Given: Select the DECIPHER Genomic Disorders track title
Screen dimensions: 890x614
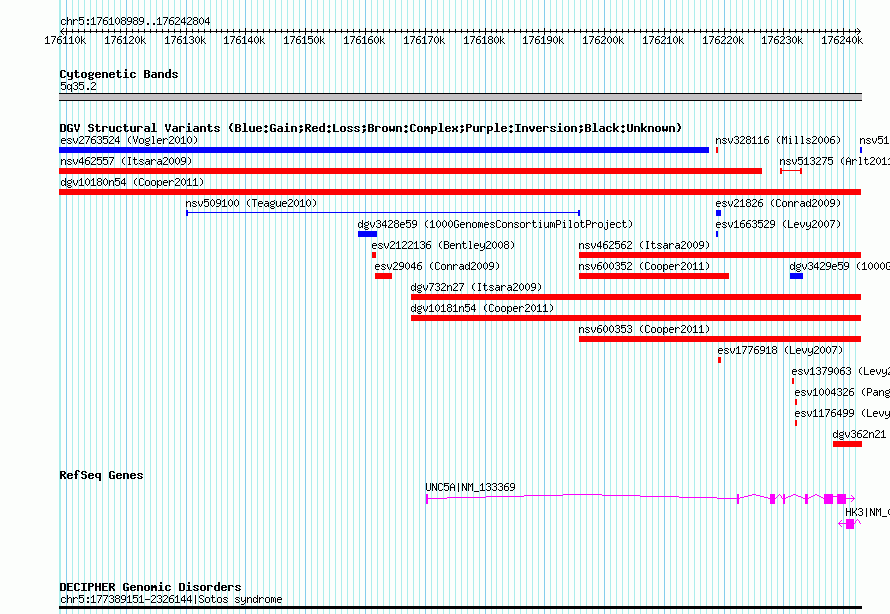Looking at the screenshot, I should 150,587.
